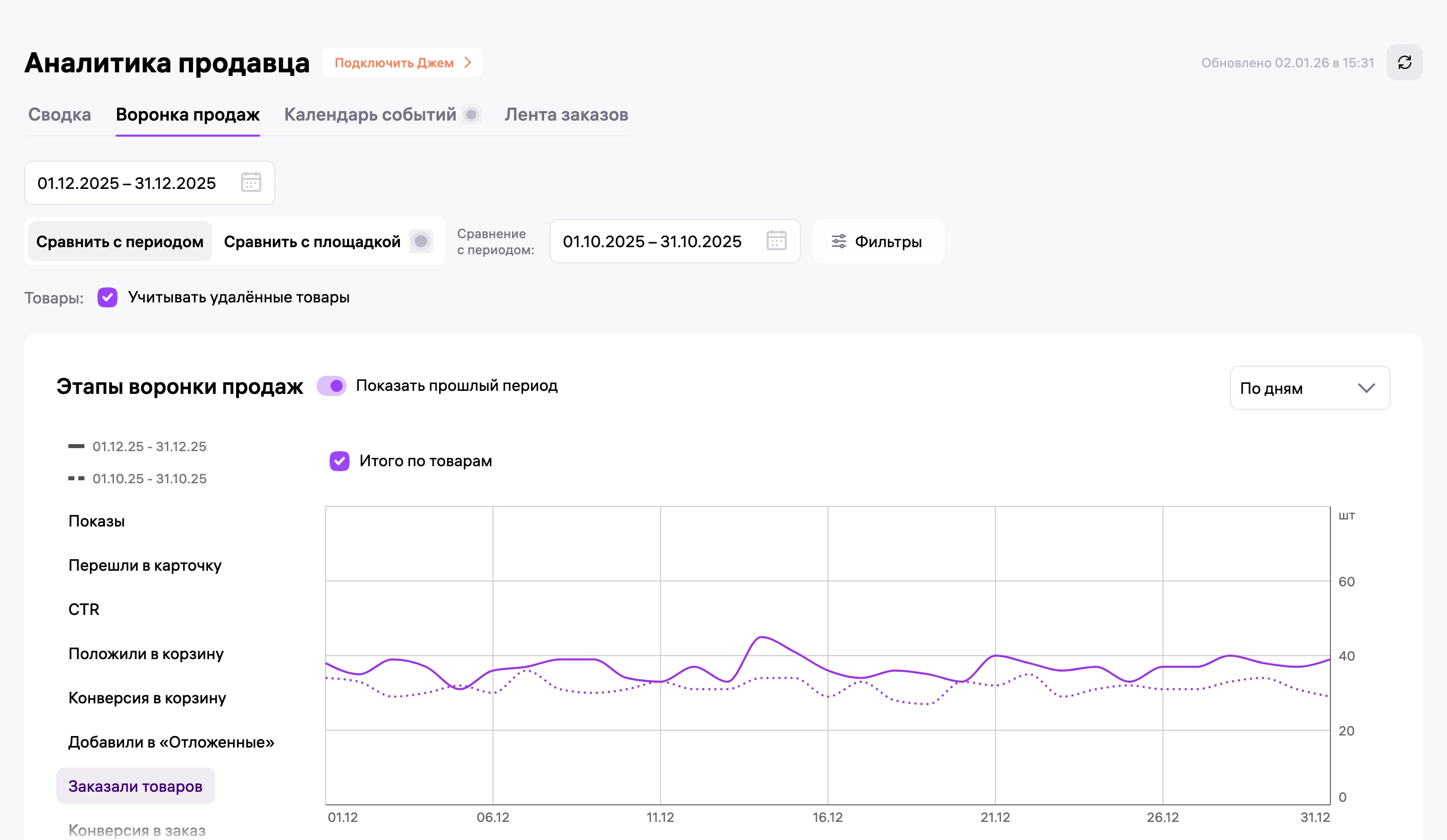Screen dimensions: 1447x840
Task: Click the Сравнить с периодом button
Action: point(120,242)
